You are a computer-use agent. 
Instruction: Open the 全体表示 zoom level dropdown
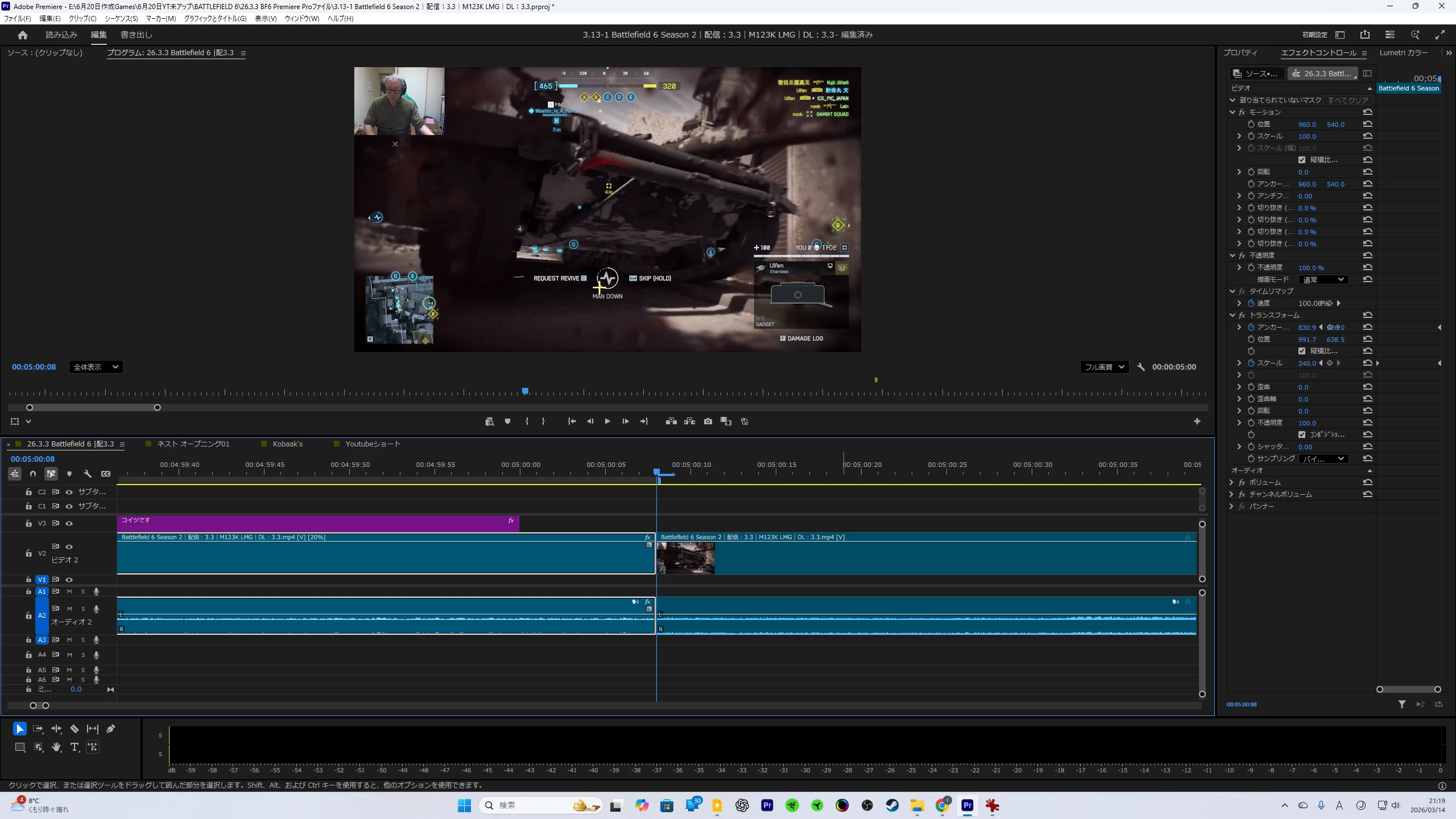click(x=96, y=367)
